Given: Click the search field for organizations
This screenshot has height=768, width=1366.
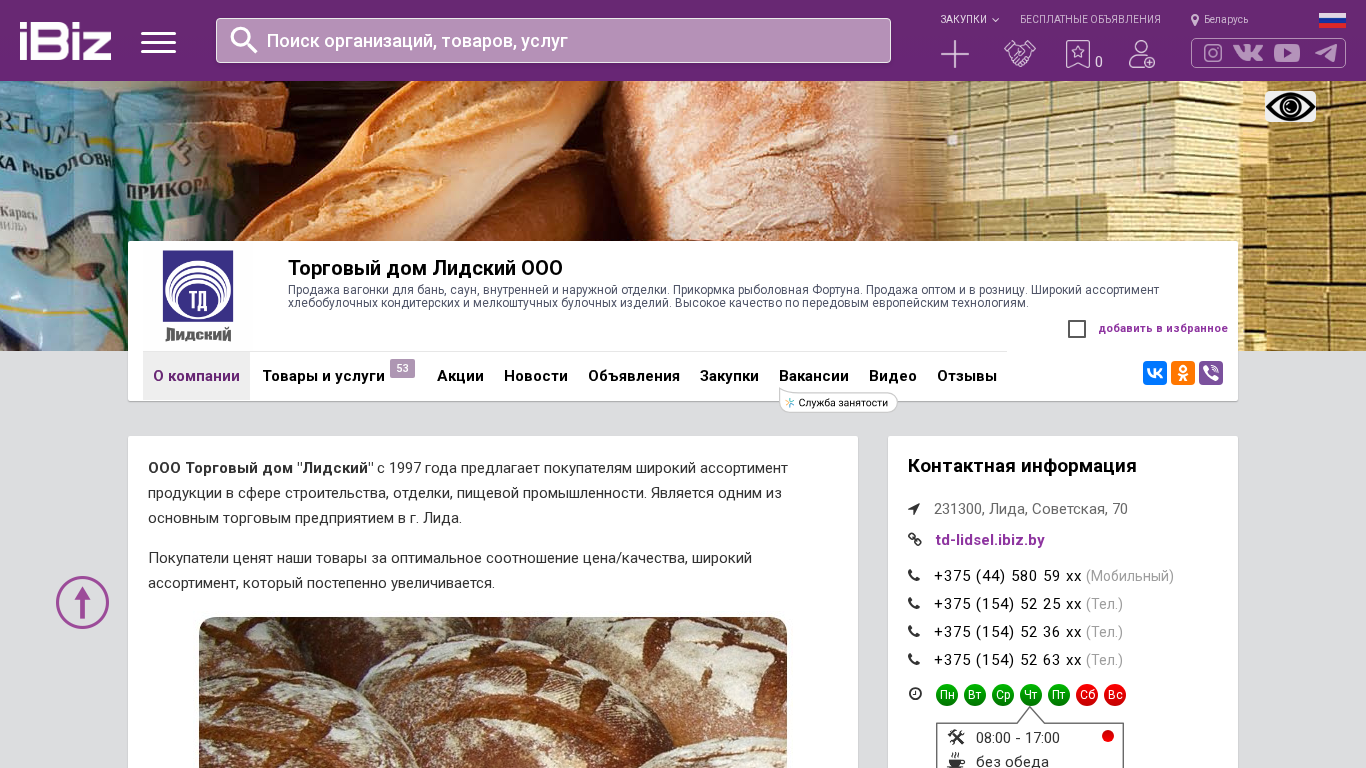Looking at the screenshot, I should pos(553,40).
